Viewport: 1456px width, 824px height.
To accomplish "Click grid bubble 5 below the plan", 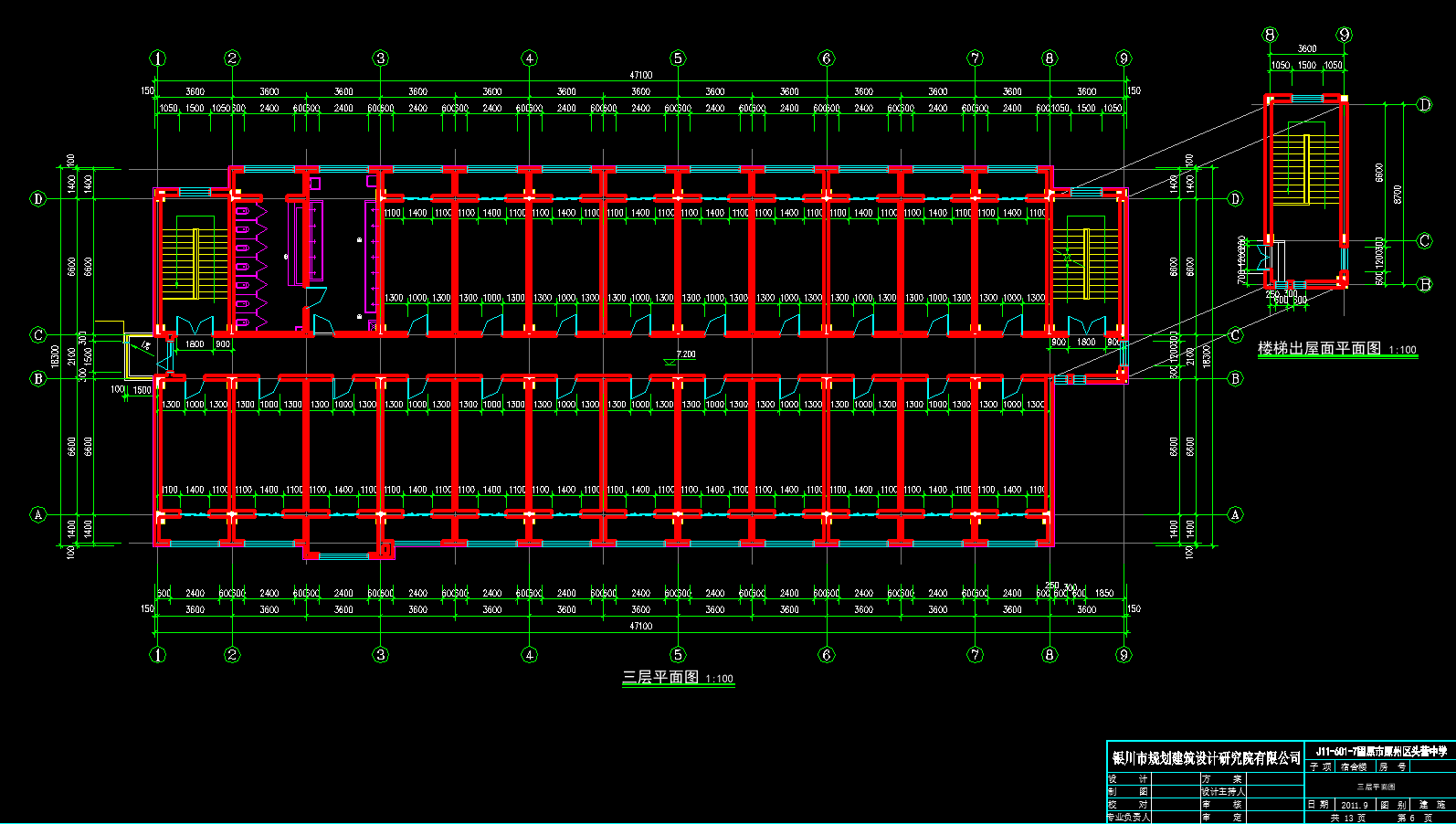I will click(x=678, y=654).
